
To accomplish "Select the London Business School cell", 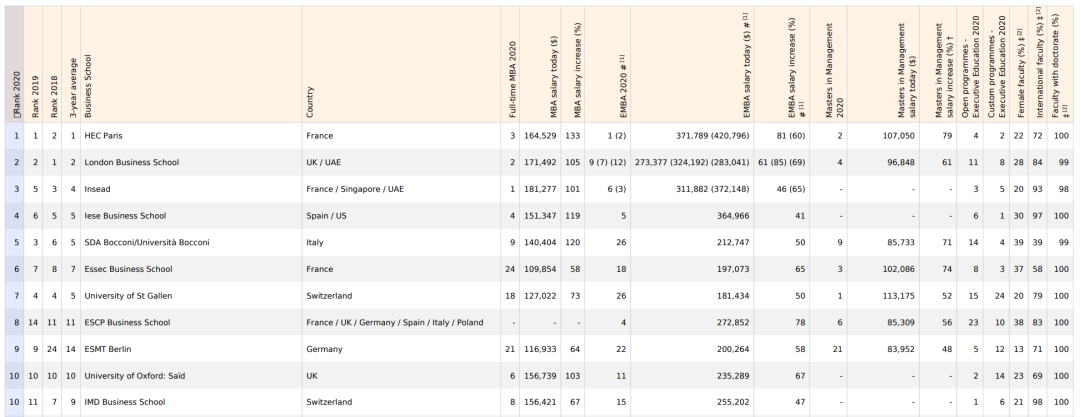I will click(191, 163).
